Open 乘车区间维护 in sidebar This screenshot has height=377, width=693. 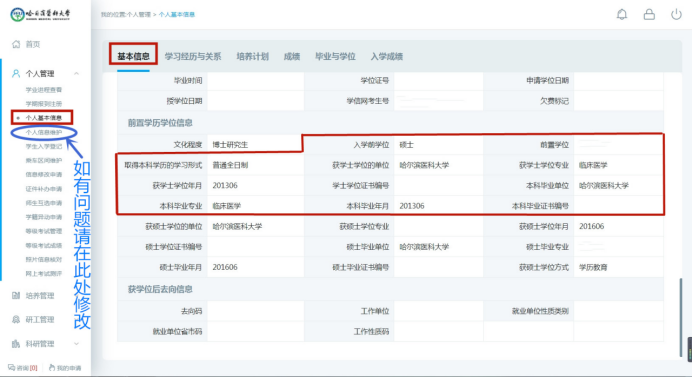(44, 160)
